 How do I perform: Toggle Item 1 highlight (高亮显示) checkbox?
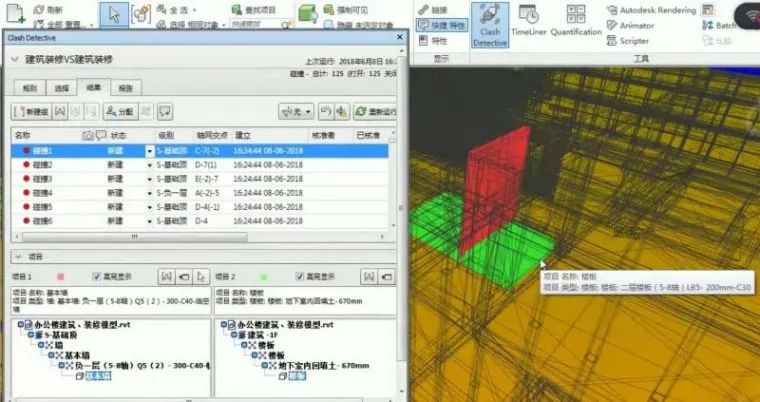coord(96,277)
